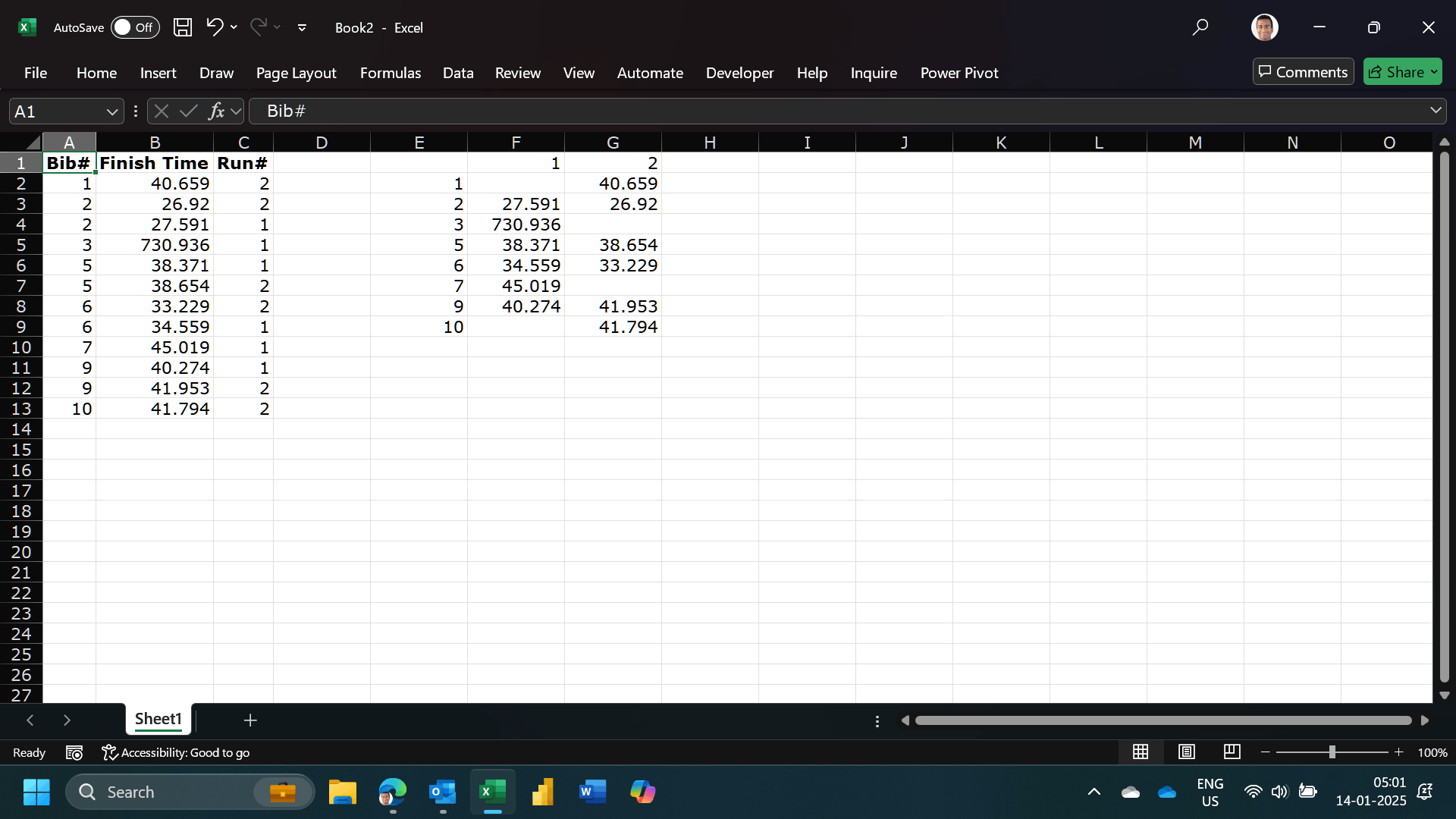This screenshot has width=1456, height=819.
Task: Open Word from the Windows taskbar
Action: click(x=592, y=792)
